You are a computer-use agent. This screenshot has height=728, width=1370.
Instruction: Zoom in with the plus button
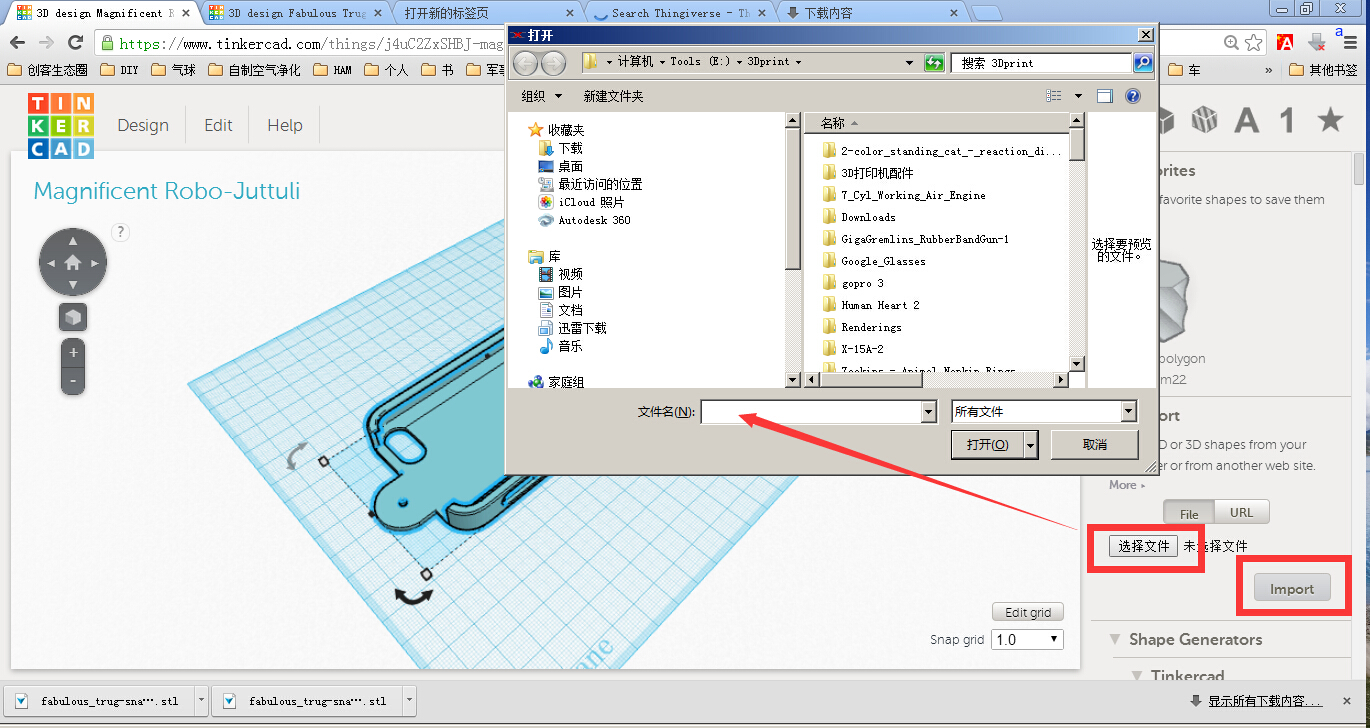click(73, 353)
